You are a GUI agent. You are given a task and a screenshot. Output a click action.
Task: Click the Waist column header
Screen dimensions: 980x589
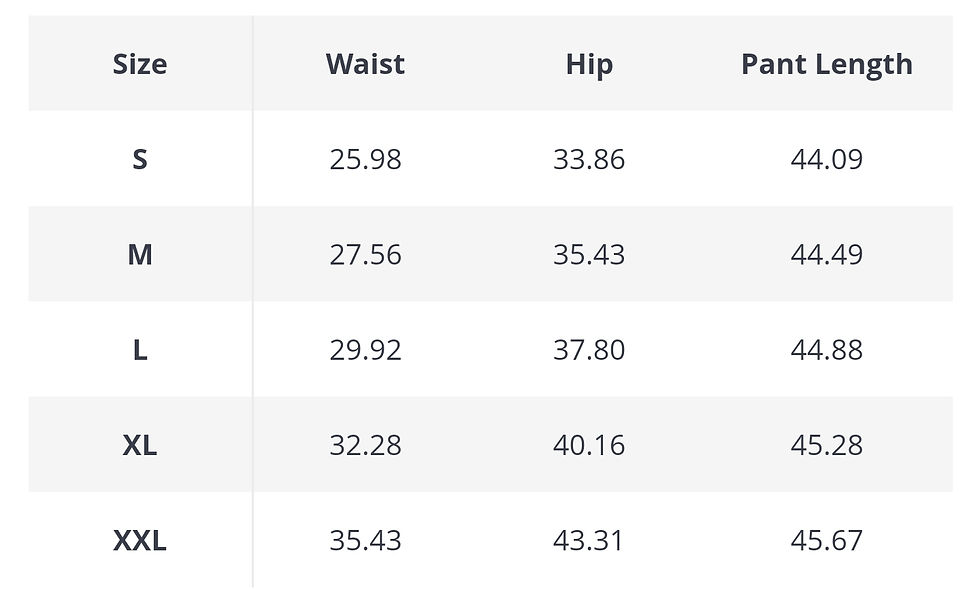366,64
